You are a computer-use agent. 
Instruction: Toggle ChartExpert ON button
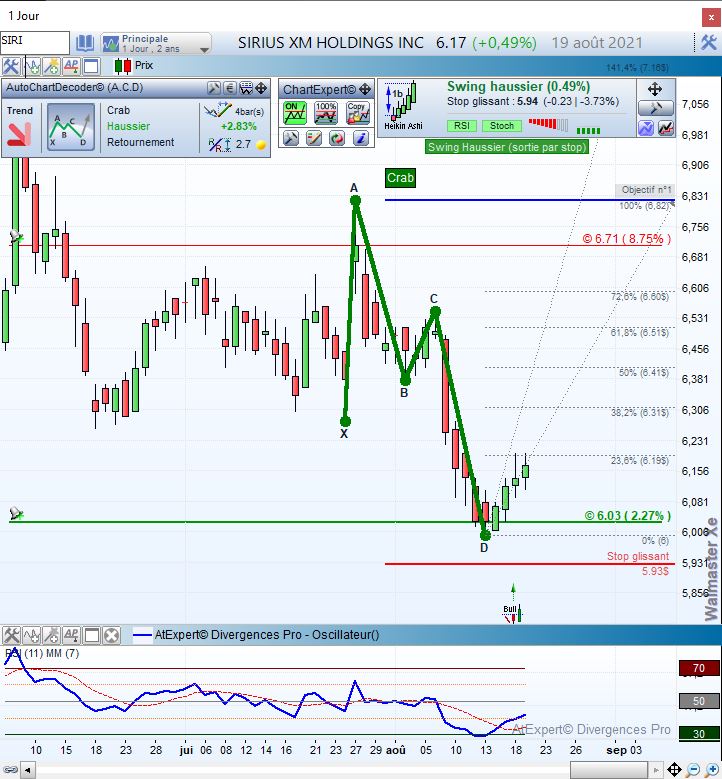[x=294, y=113]
